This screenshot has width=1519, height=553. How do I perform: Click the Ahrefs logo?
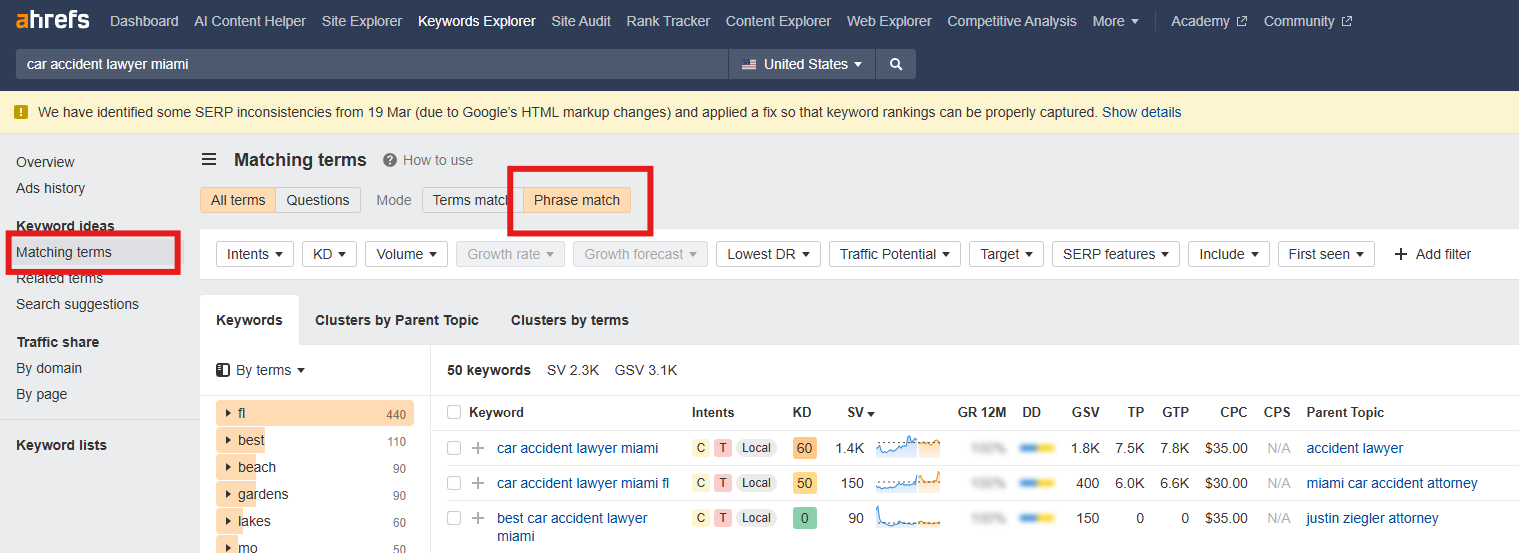click(52, 20)
